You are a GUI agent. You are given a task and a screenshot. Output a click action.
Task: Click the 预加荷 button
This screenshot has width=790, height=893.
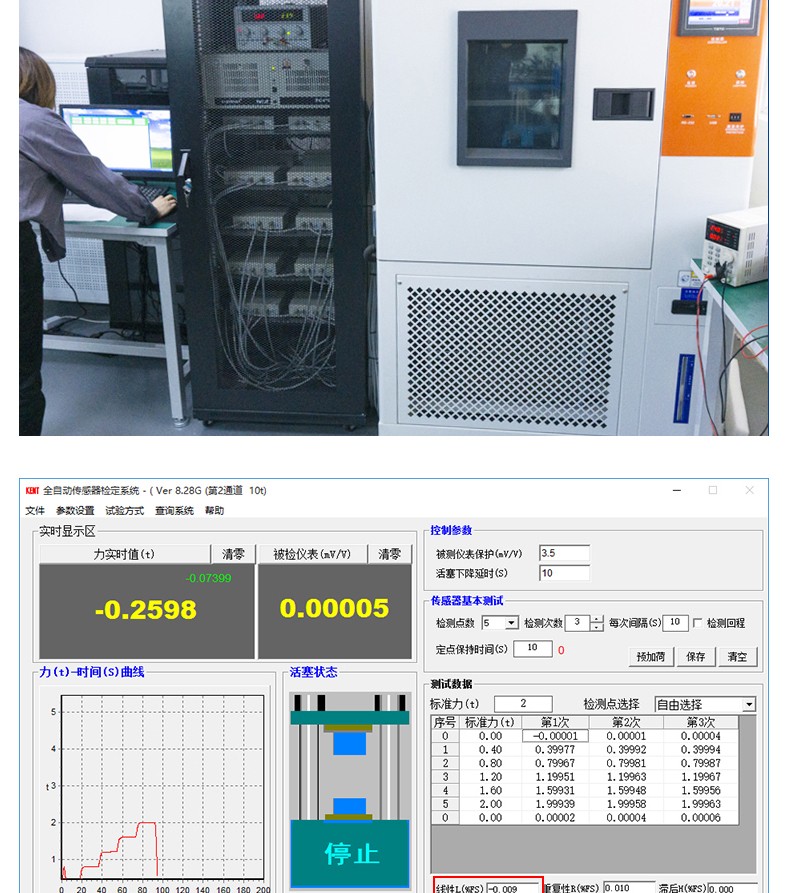[650, 657]
